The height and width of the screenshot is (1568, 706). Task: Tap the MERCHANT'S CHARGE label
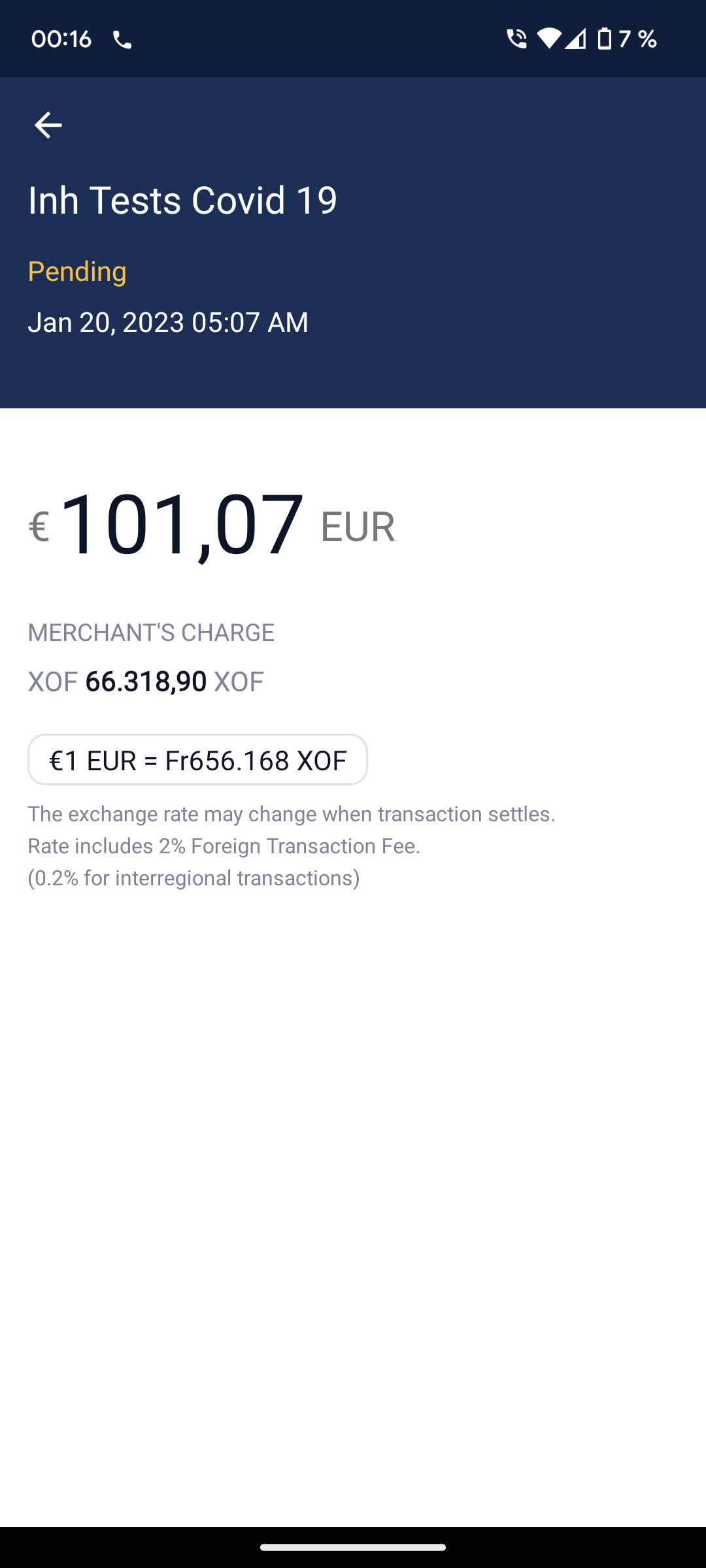[151, 632]
